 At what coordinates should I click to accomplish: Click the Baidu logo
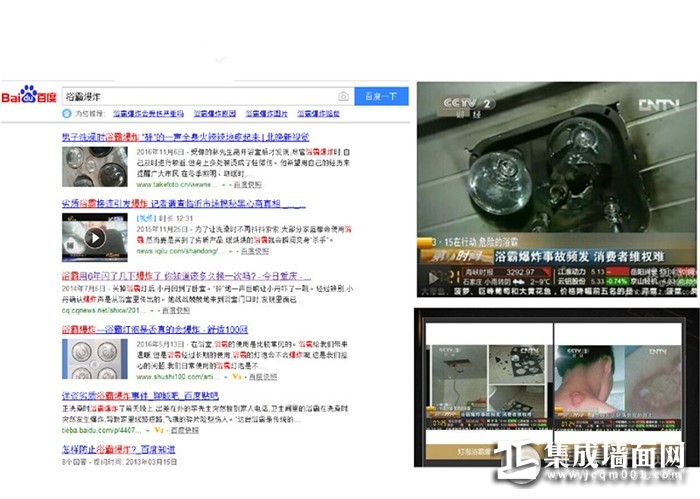click(x=29, y=95)
